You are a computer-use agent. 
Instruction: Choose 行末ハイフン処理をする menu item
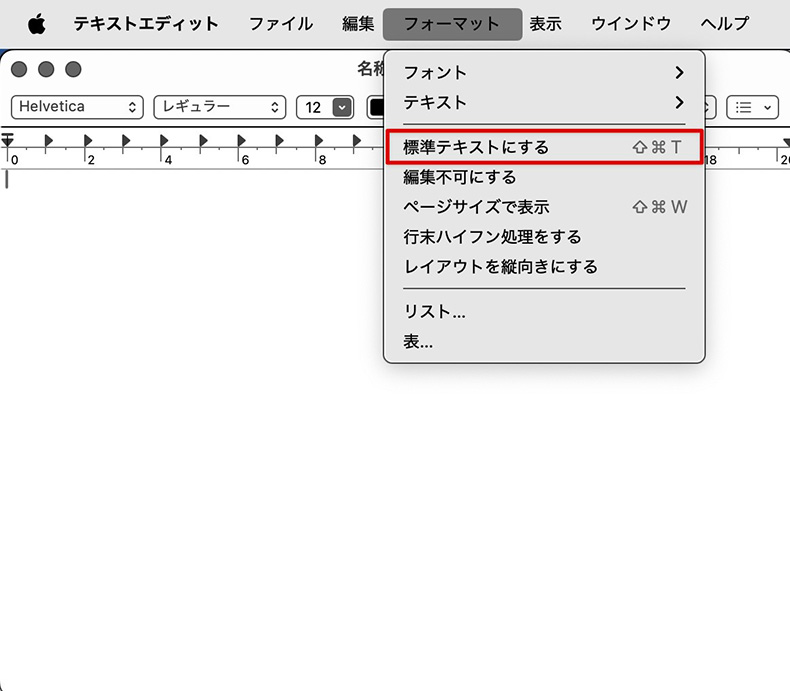(544, 236)
